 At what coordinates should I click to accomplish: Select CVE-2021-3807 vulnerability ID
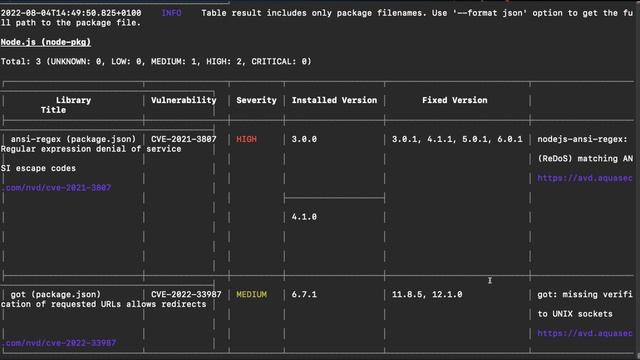(x=184, y=139)
